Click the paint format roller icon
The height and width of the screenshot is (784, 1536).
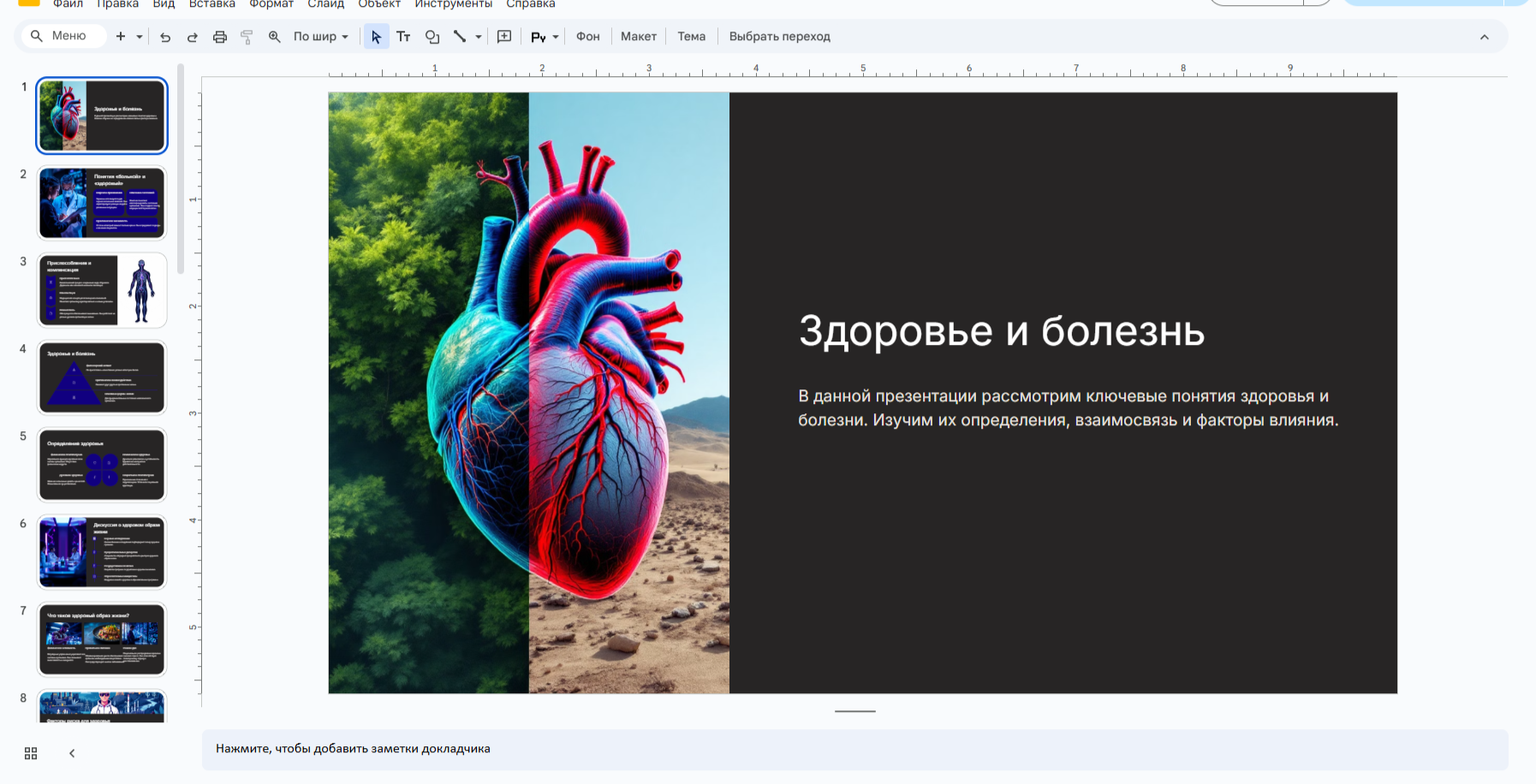[x=247, y=37]
